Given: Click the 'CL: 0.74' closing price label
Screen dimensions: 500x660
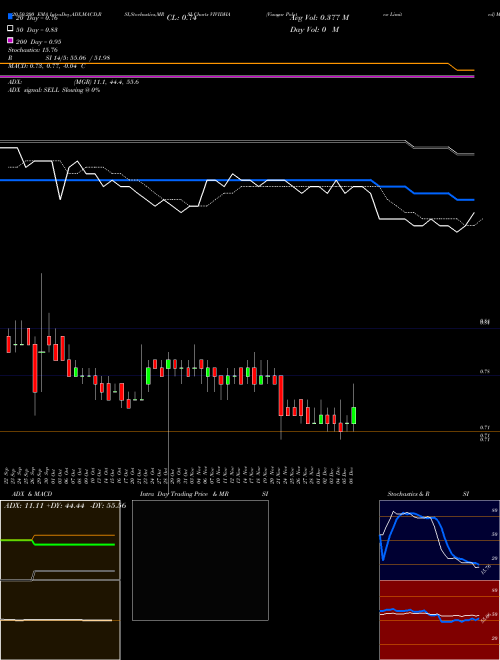Looking at the screenshot, I should (182, 18).
